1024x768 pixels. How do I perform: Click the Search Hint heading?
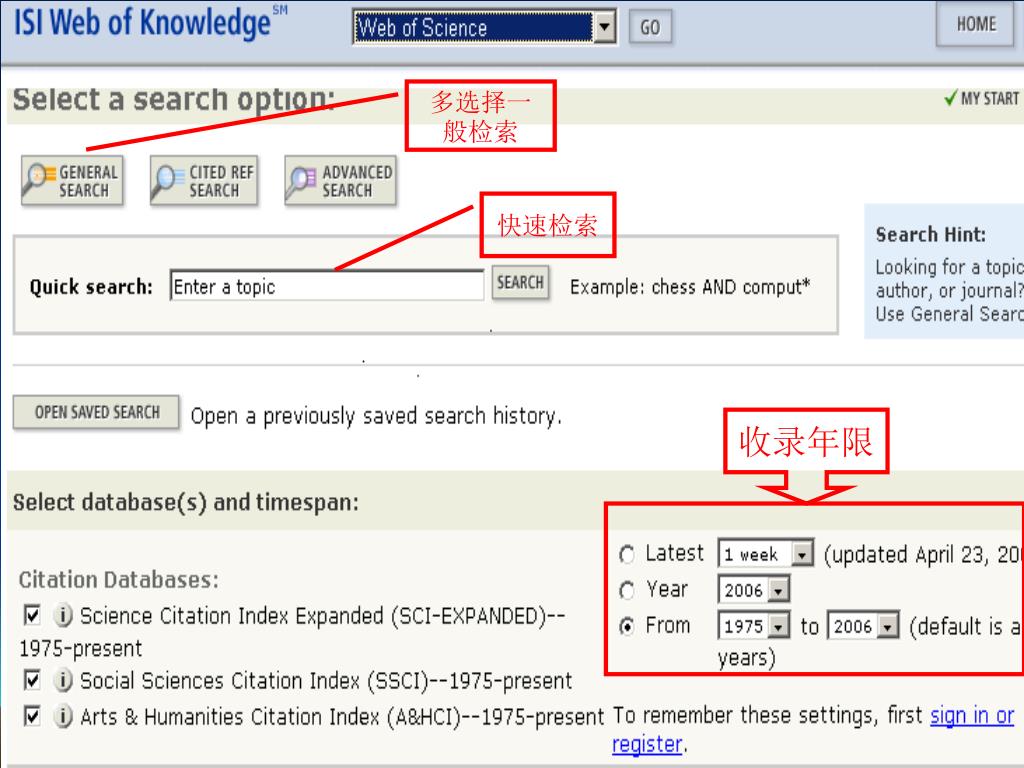point(931,234)
